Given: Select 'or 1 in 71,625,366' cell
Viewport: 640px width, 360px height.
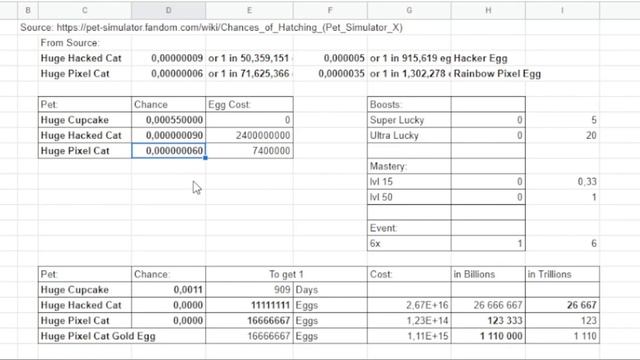Looking at the screenshot, I should (249, 74).
